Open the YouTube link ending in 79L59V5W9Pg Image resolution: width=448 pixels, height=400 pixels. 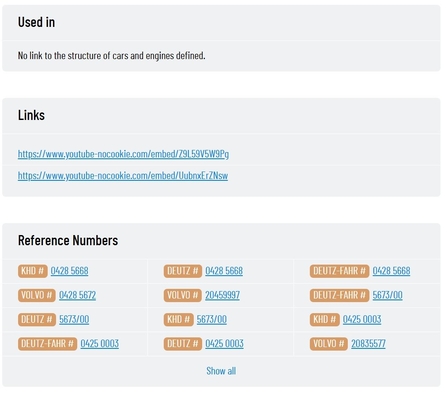pyautogui.click(x=123, y=154)
